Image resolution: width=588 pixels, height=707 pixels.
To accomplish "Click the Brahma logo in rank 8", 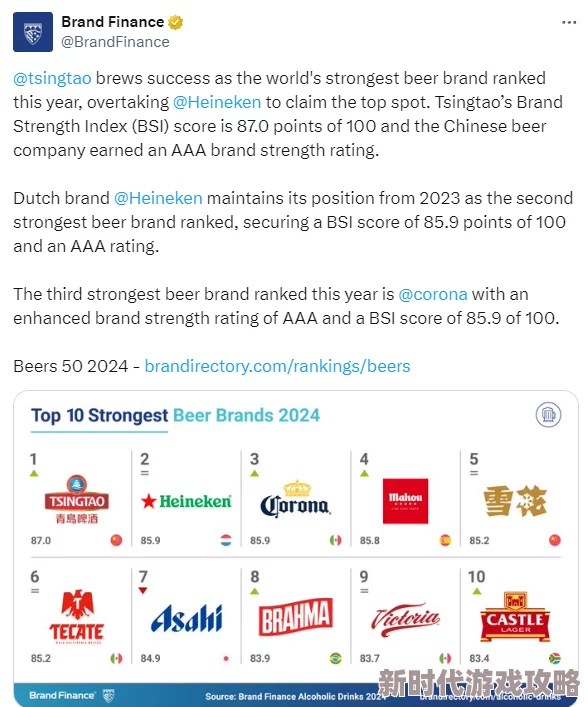I will click(x=296, y=617).
